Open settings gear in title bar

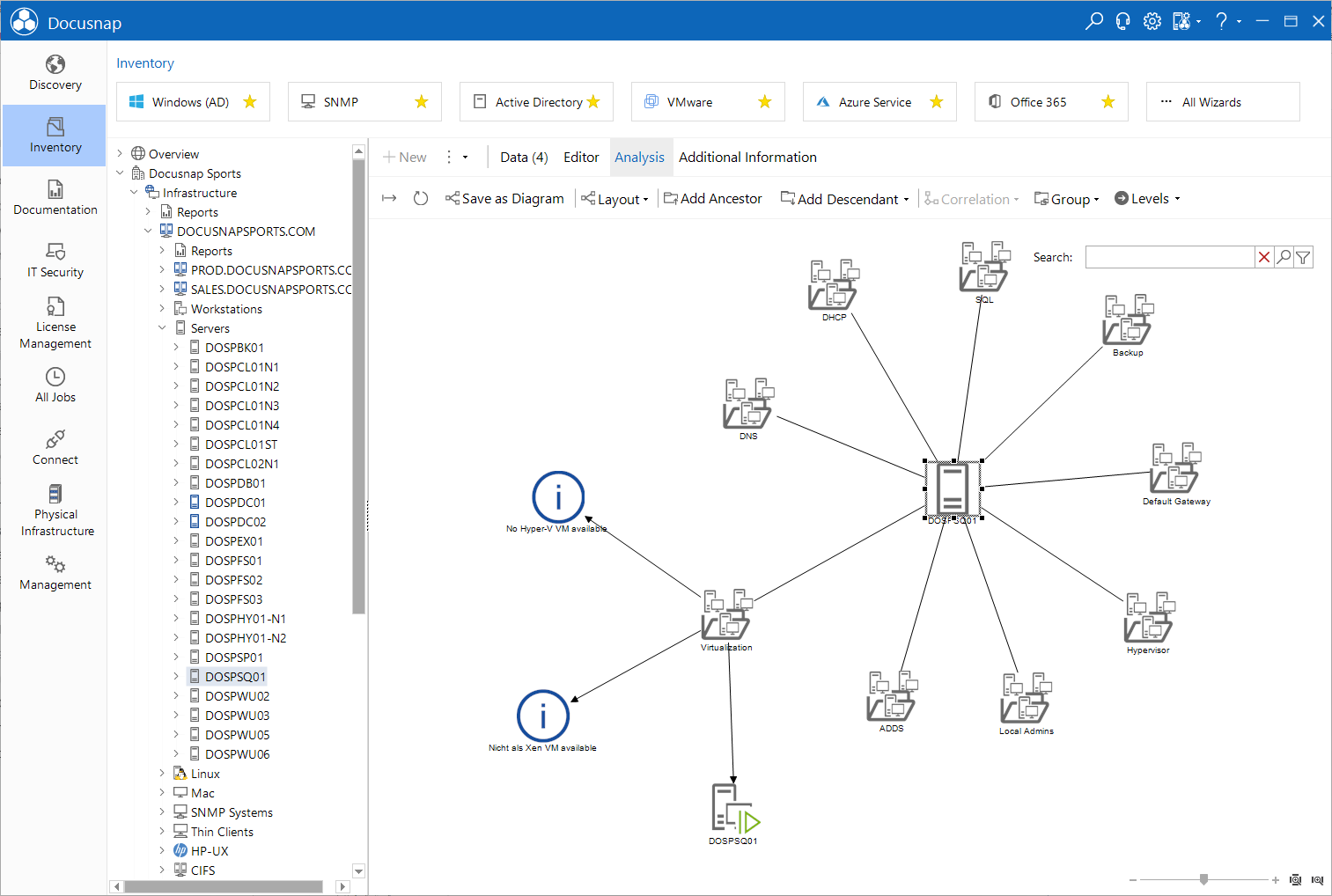click(1152, 21)
